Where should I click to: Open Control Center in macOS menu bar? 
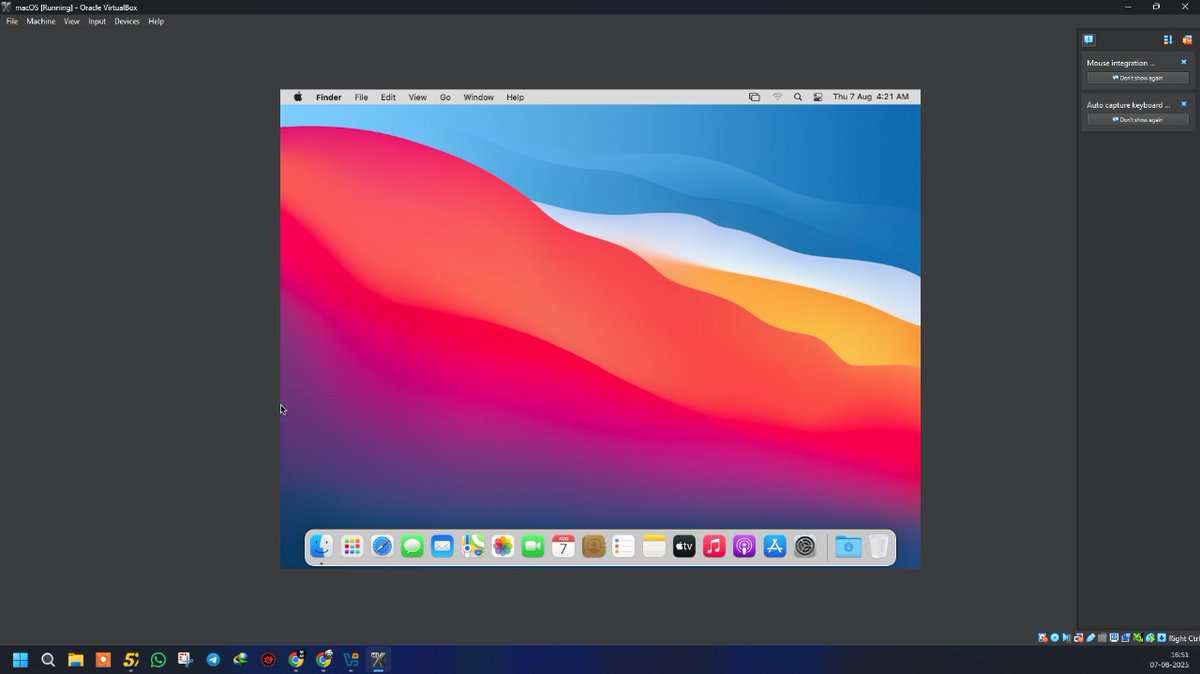point(818,97)
